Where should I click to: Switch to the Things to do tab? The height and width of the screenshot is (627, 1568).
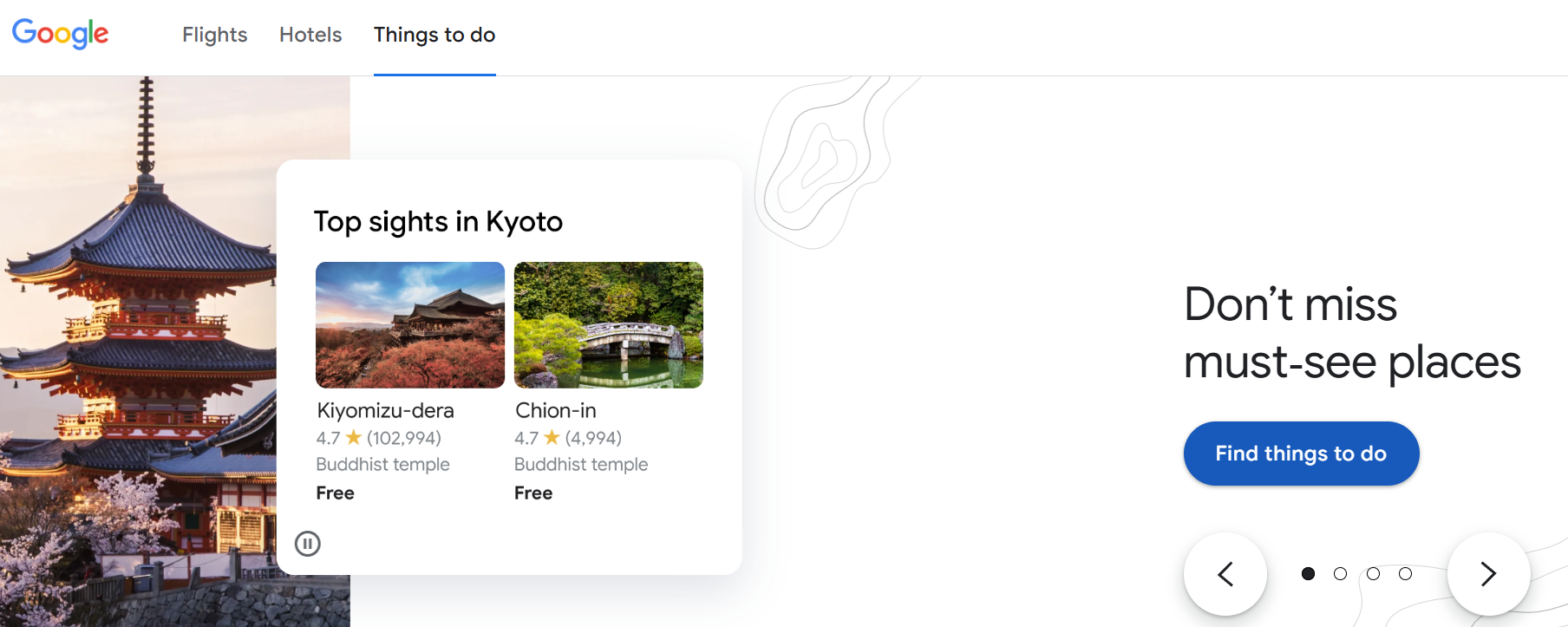[434, 35]
